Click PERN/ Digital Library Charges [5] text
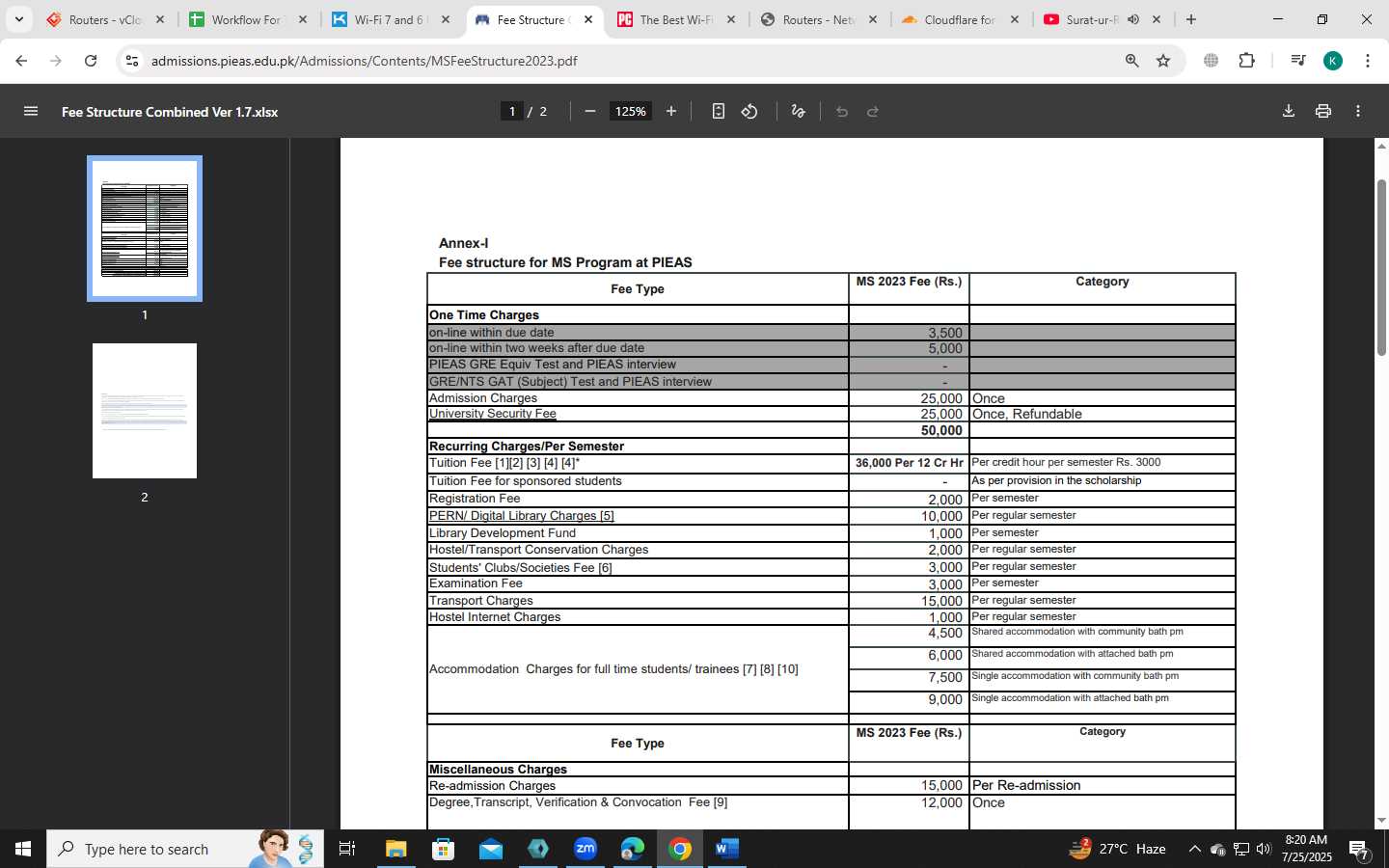This screenshot has width=1389, height=868. (522, 516)
